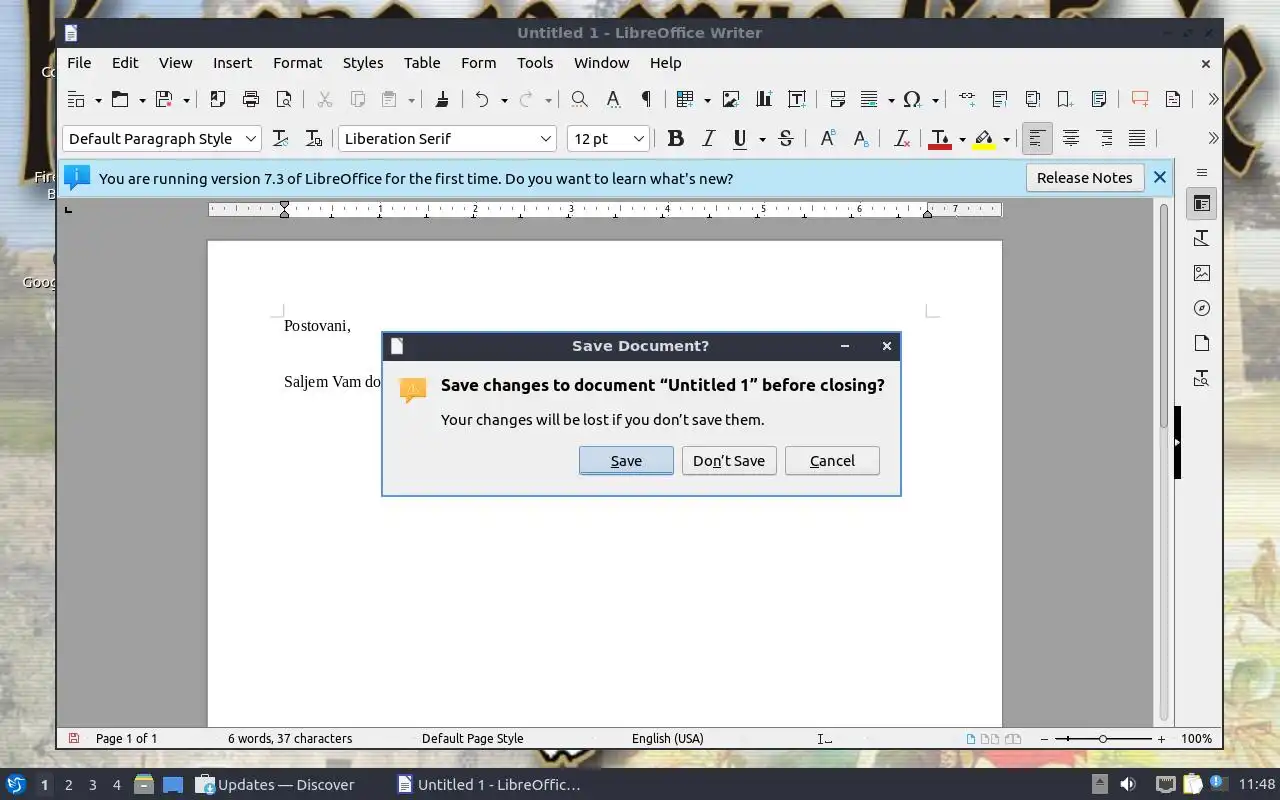The image size is (1280, 800).
Task: Expand the New document dropdown arrow
Action: (98, 100)
